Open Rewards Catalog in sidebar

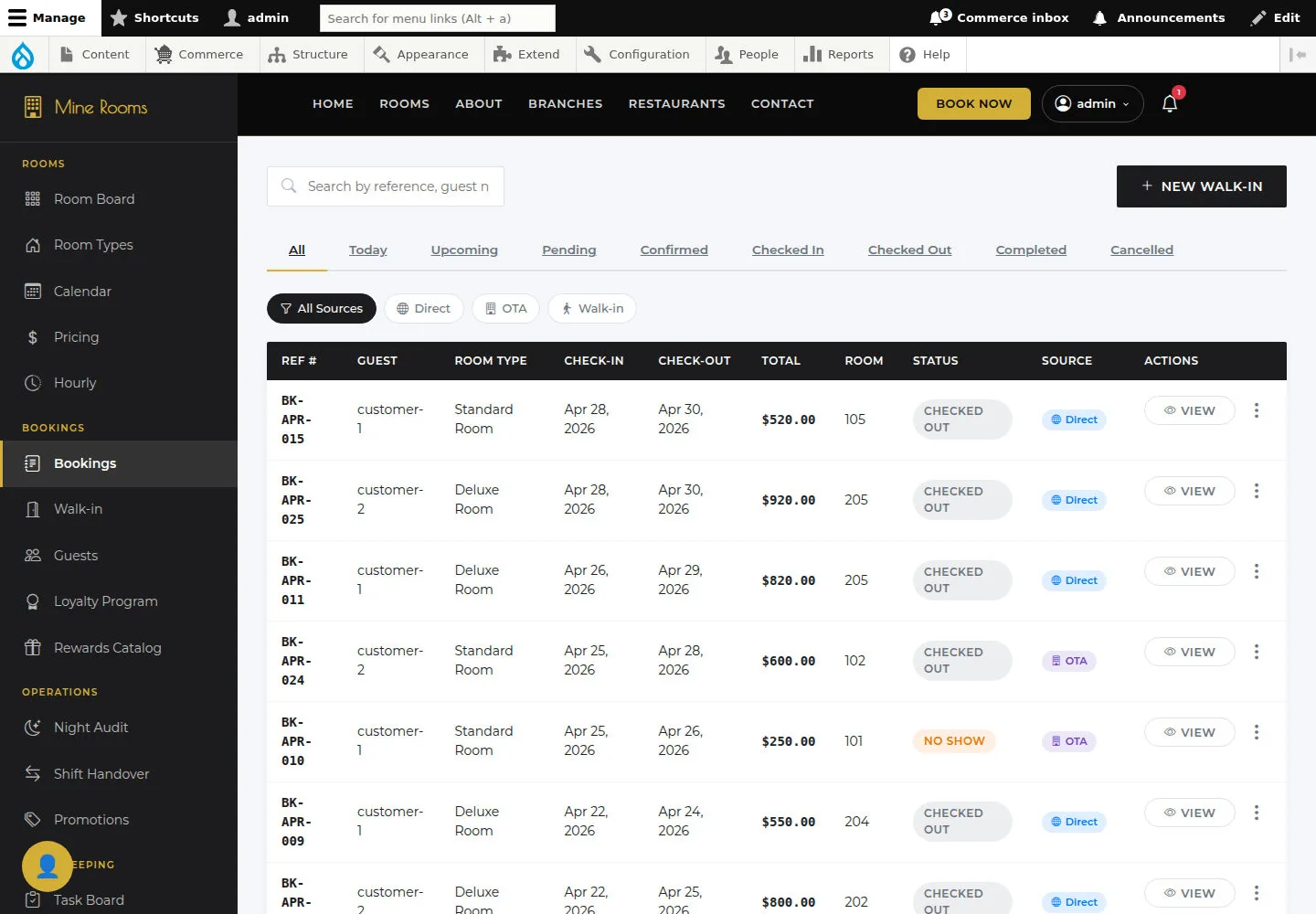119,648
